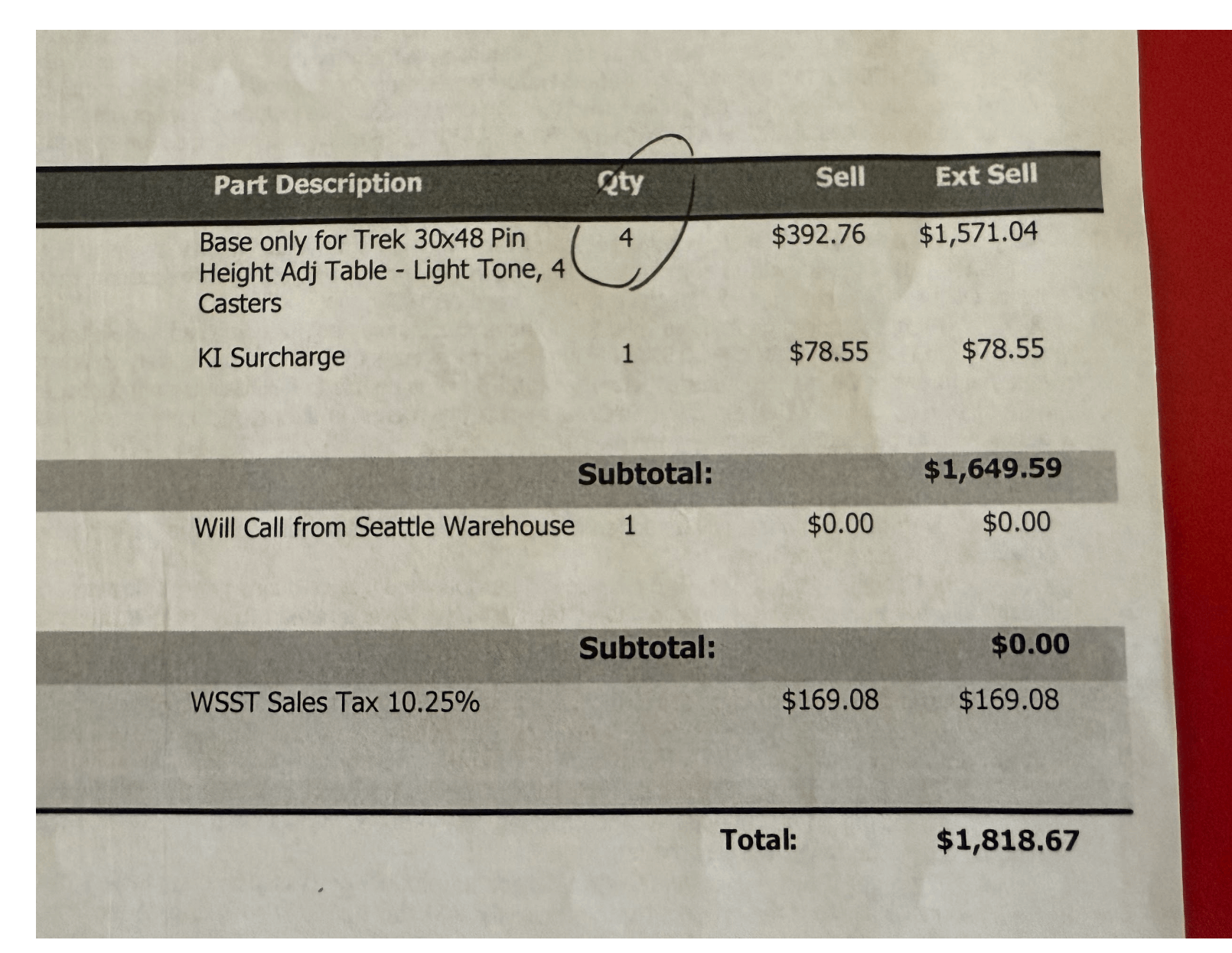Screen dimensions: 1232x953
Task: Click the $1,649.59 subtotal amount
Action: coord(992,468)
